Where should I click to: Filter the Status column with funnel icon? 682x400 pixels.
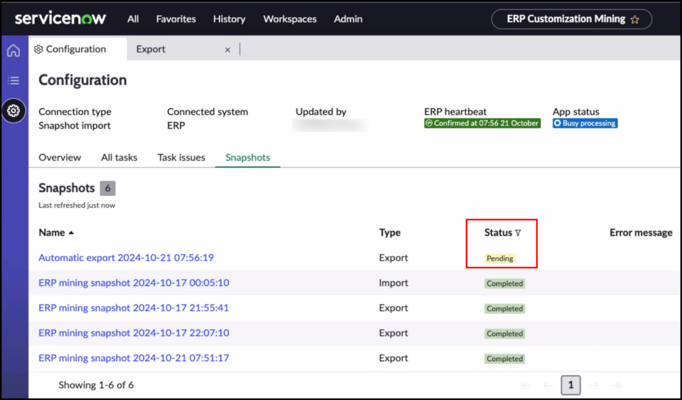(518, 233)
